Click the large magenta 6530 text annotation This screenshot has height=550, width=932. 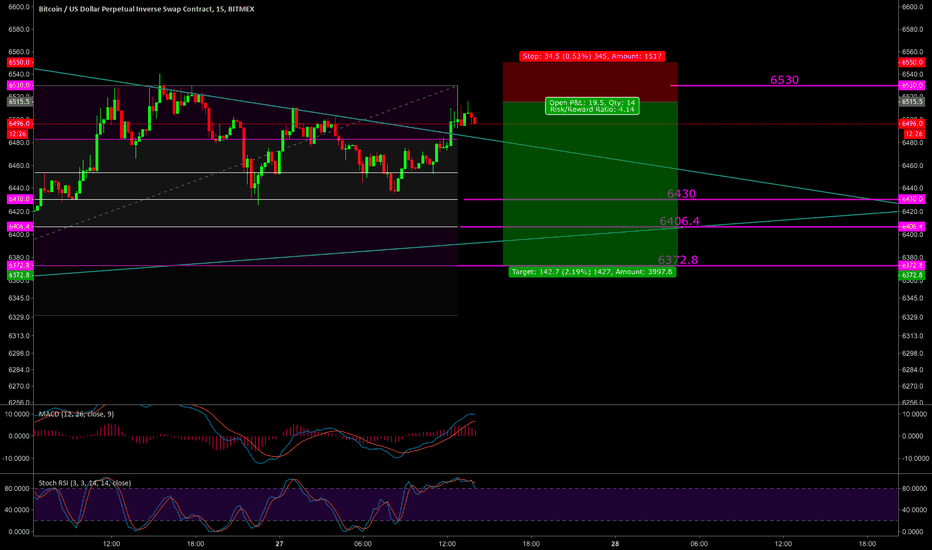tap(785, 80)
